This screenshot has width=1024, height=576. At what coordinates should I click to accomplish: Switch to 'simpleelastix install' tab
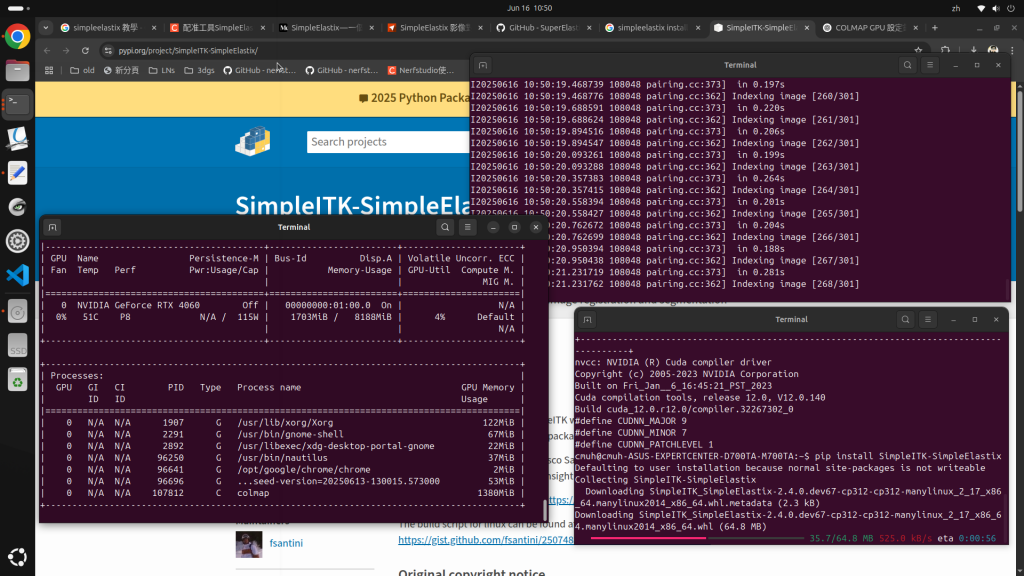[652, 27]
